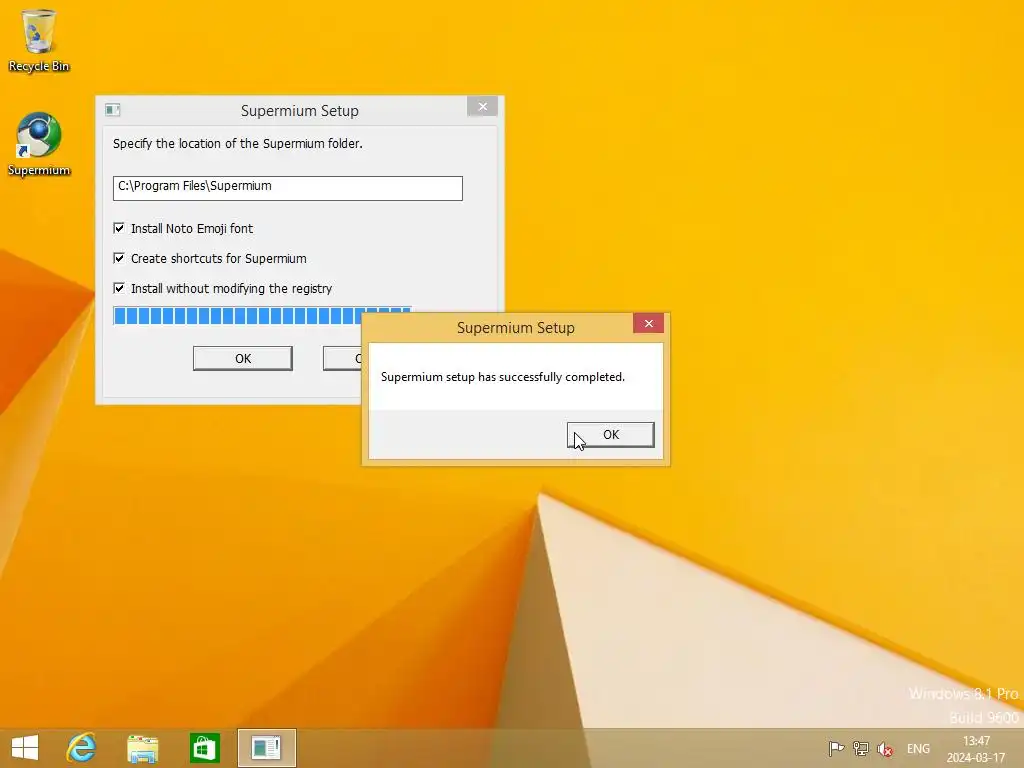The image size is (1024, 768).
Task: Click 'Supermium setup has successfully completed.' text
Action: pyautogui.click(x=503, y=377)
